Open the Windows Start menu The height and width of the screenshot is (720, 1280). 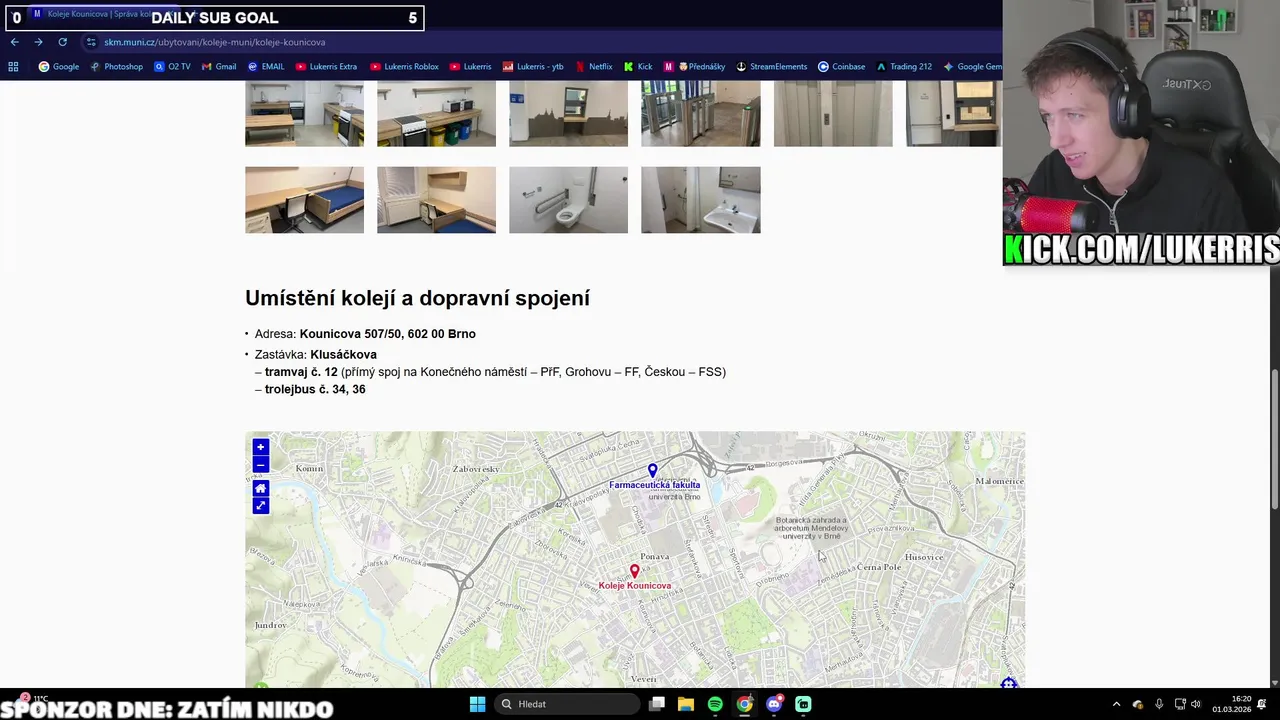(x=477, y=704)
